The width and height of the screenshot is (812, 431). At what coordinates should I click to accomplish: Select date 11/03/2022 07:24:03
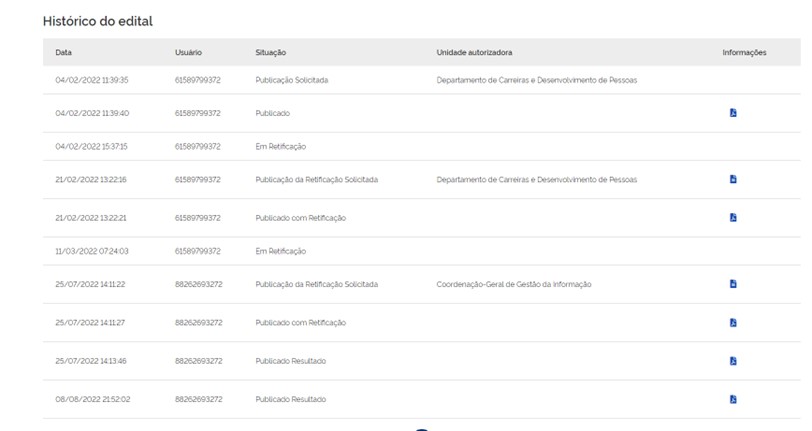click(92, 251)
